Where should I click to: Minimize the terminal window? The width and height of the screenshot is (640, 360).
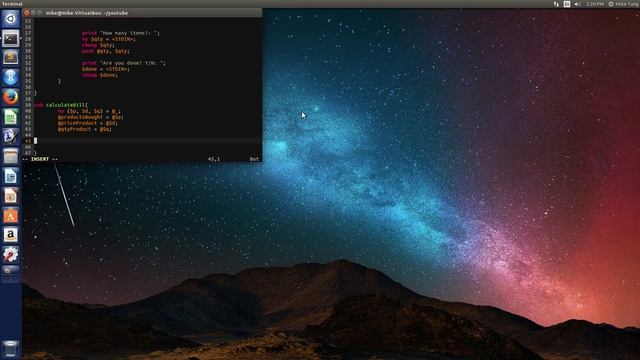coord(33,13)
